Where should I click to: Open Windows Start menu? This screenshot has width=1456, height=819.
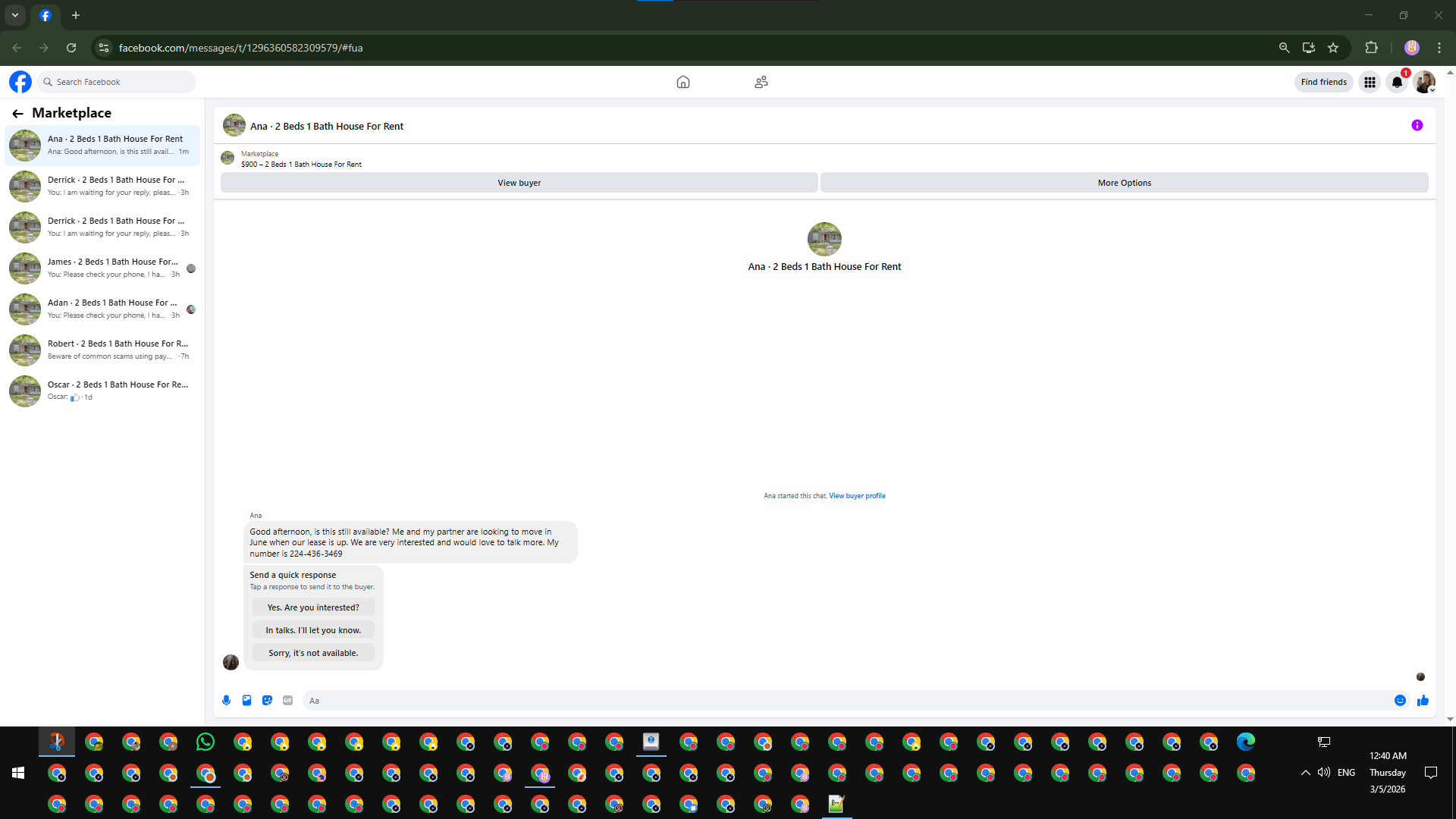[18, 773]
